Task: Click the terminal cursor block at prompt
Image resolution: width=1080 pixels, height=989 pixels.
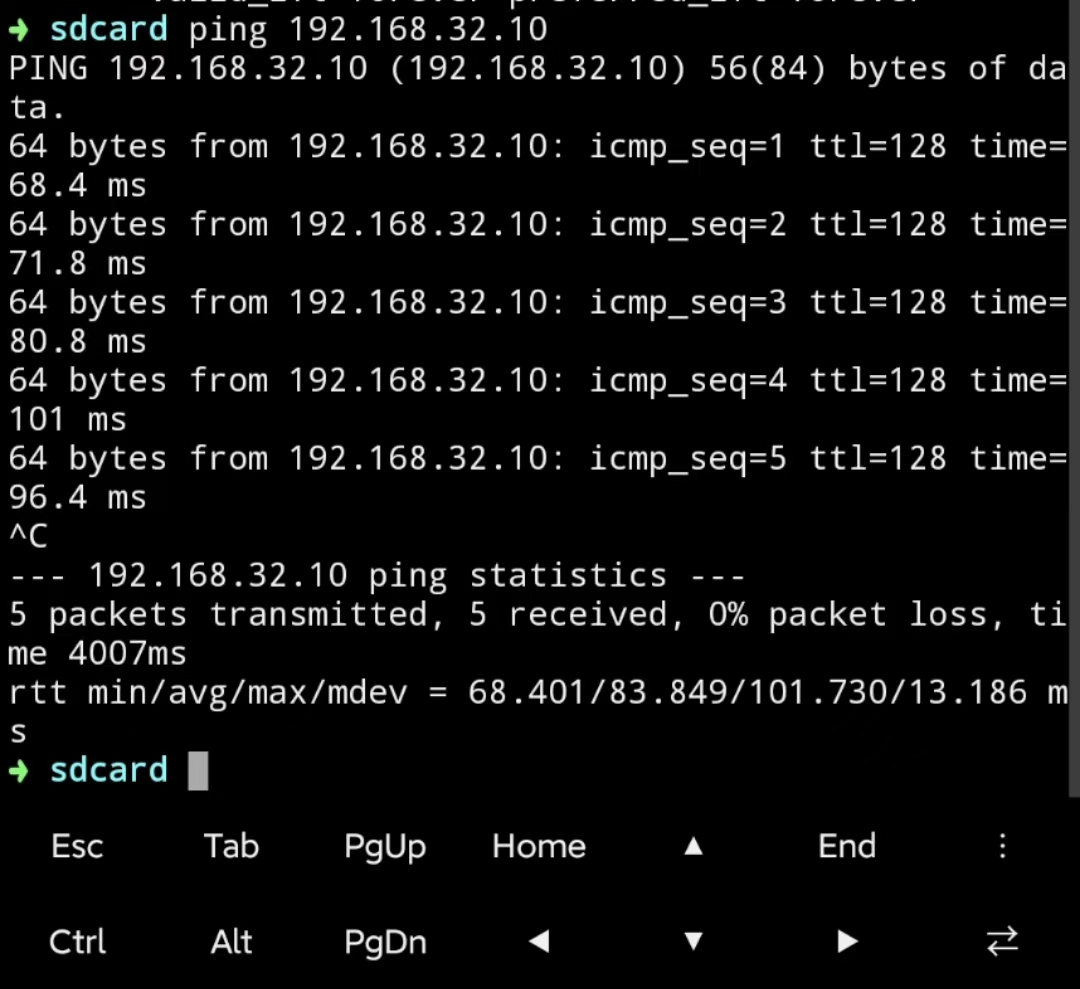Action: (198, 771)
